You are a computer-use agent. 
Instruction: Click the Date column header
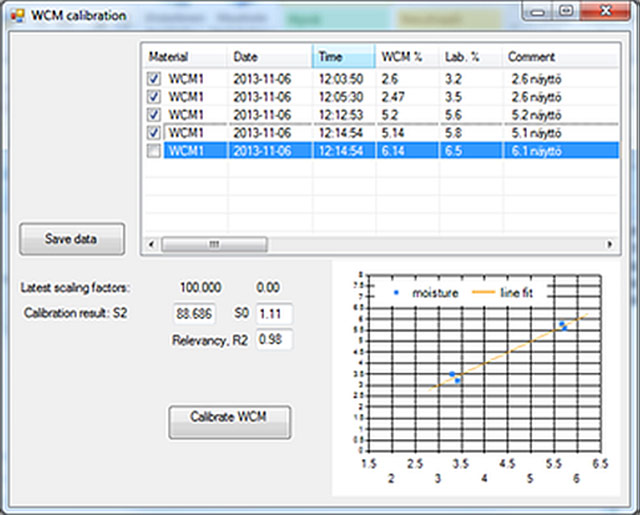[x=270, y=57]
